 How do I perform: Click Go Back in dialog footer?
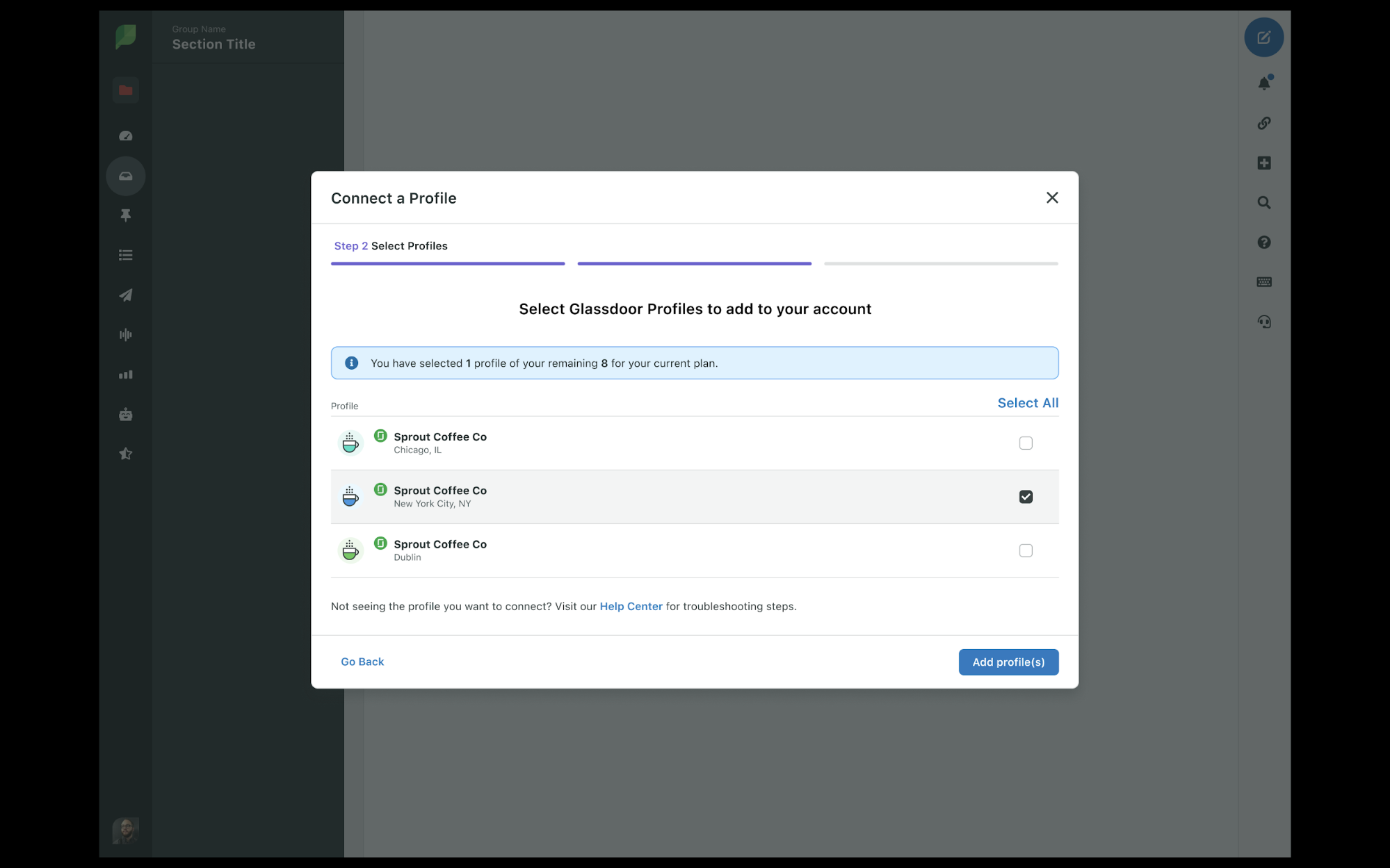362,662
